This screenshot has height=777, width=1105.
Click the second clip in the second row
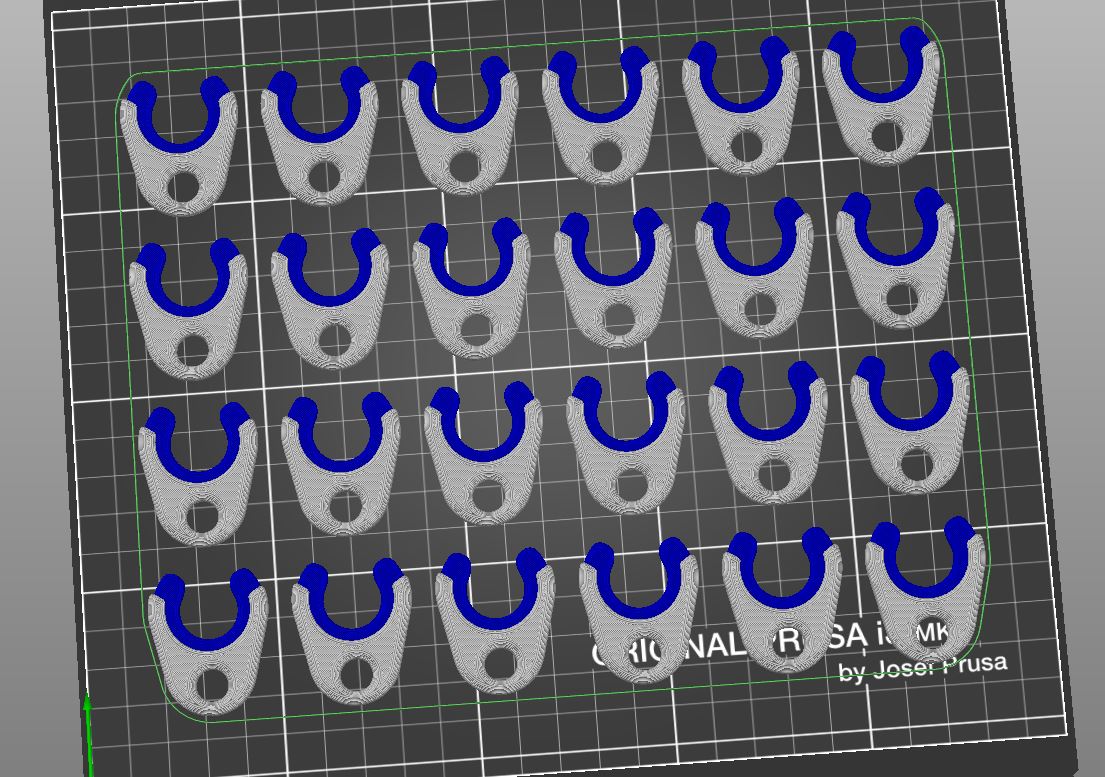tap(330, 299)
